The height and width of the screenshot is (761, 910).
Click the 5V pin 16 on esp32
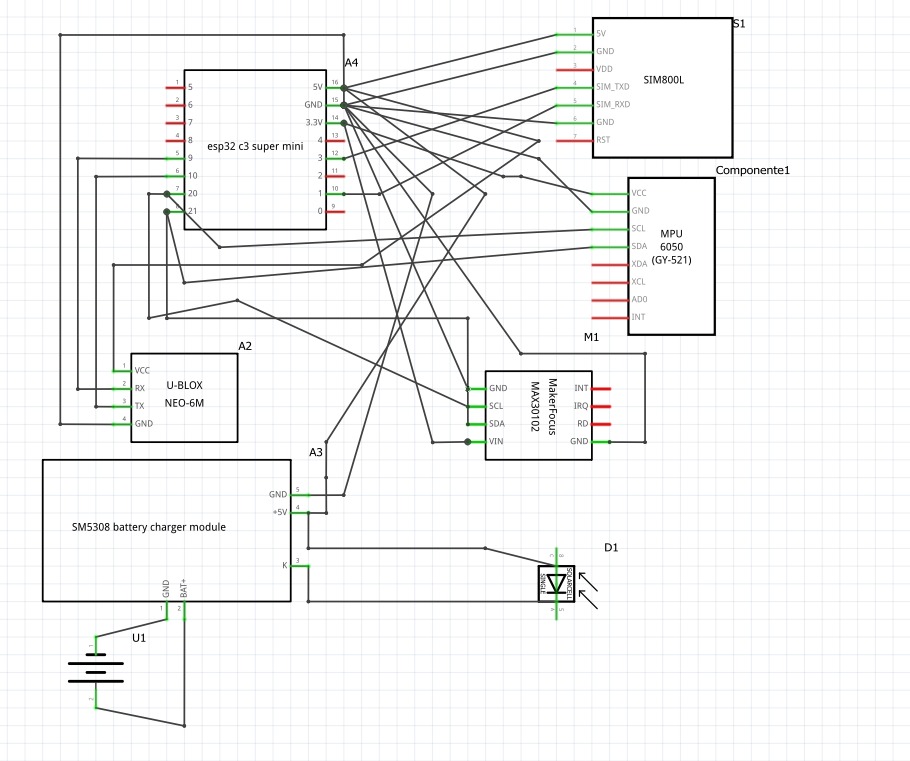click(335, 88)
